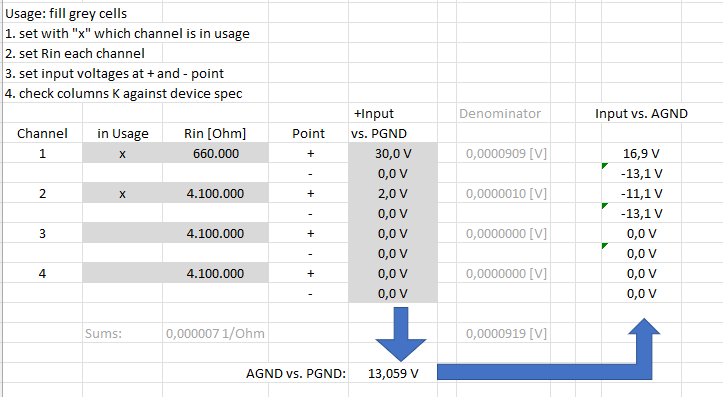Select the "0,0 V" AGND result for channel 4 minus
The image size is (723, 397).
click(641, 294)
